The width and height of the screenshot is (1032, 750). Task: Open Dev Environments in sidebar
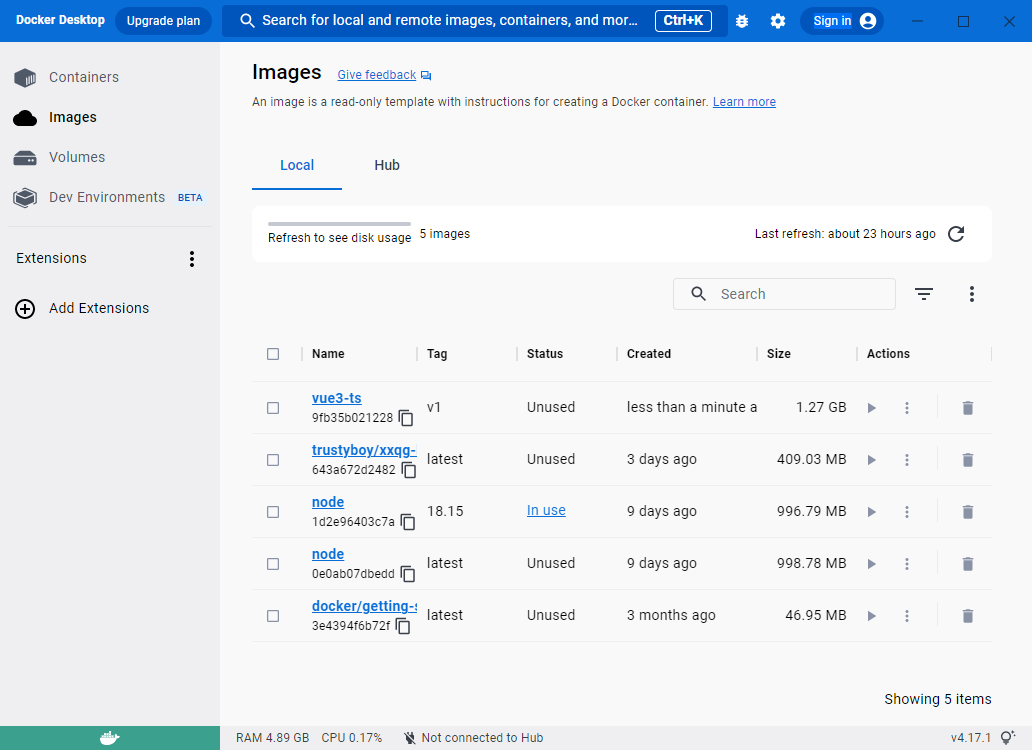[107, 197]
